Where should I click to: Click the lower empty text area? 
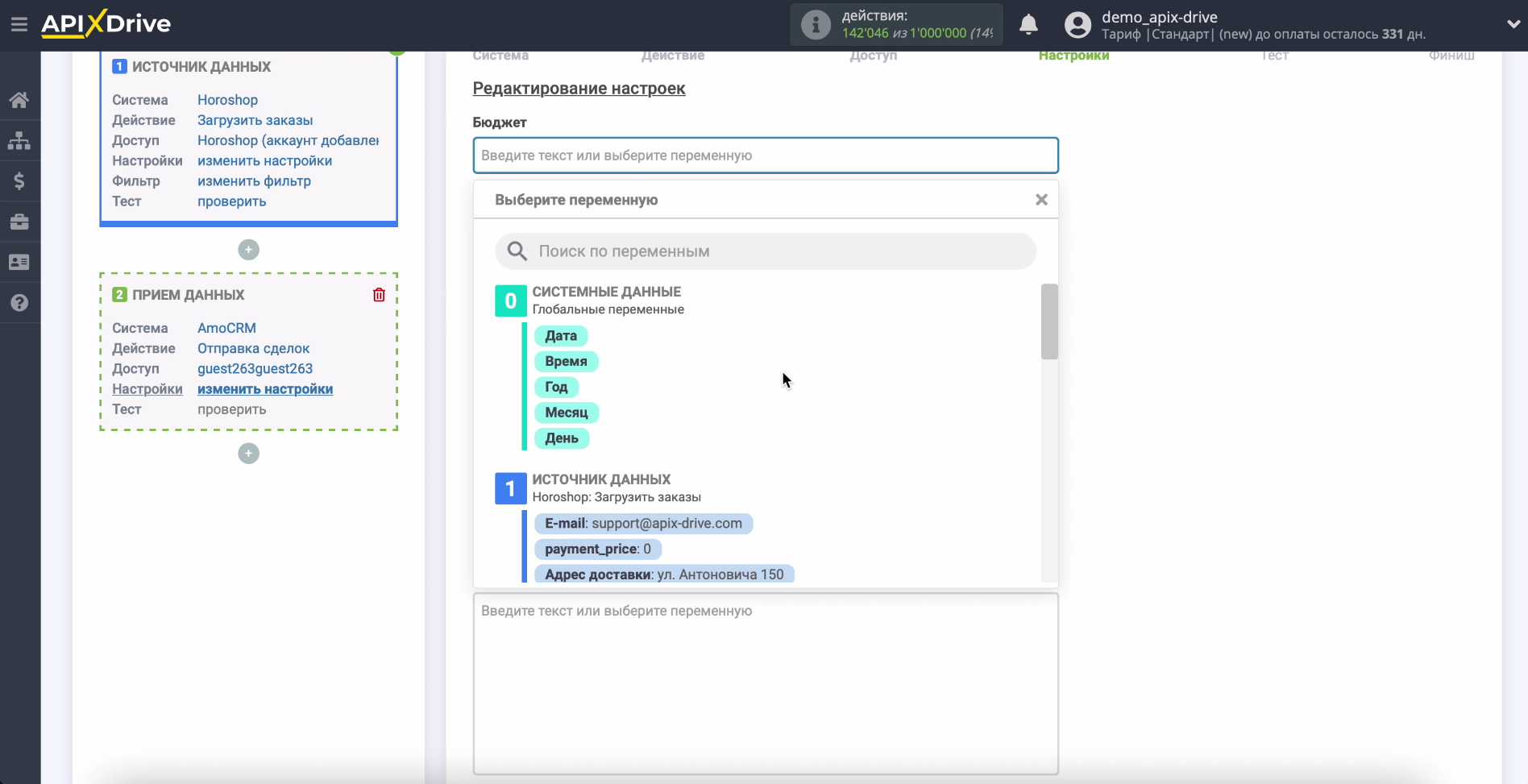766,684
